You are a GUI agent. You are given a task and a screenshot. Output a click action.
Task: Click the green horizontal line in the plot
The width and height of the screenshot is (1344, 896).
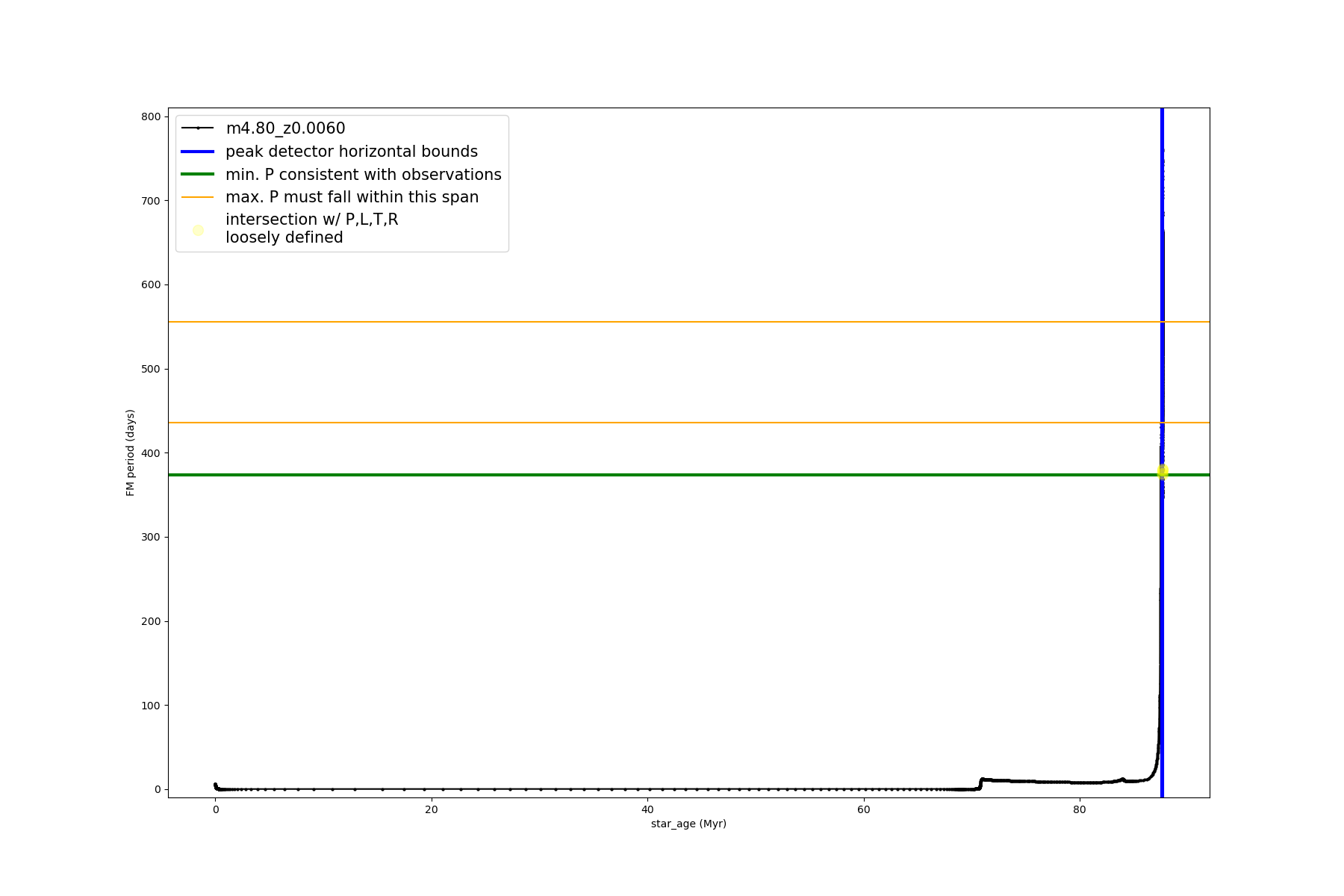pos(597,475)
